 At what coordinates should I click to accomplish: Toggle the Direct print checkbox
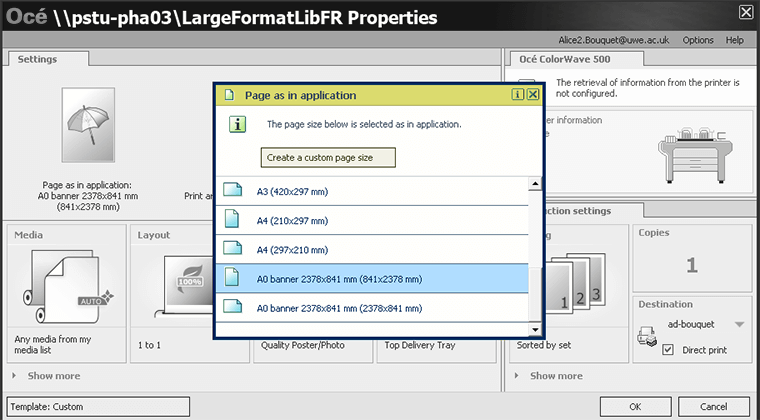point(668,349)
